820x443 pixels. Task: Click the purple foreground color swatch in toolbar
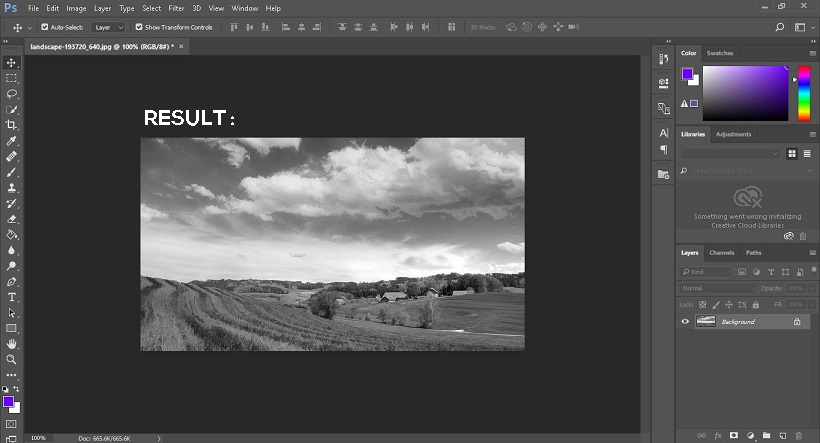coord(8,401)
